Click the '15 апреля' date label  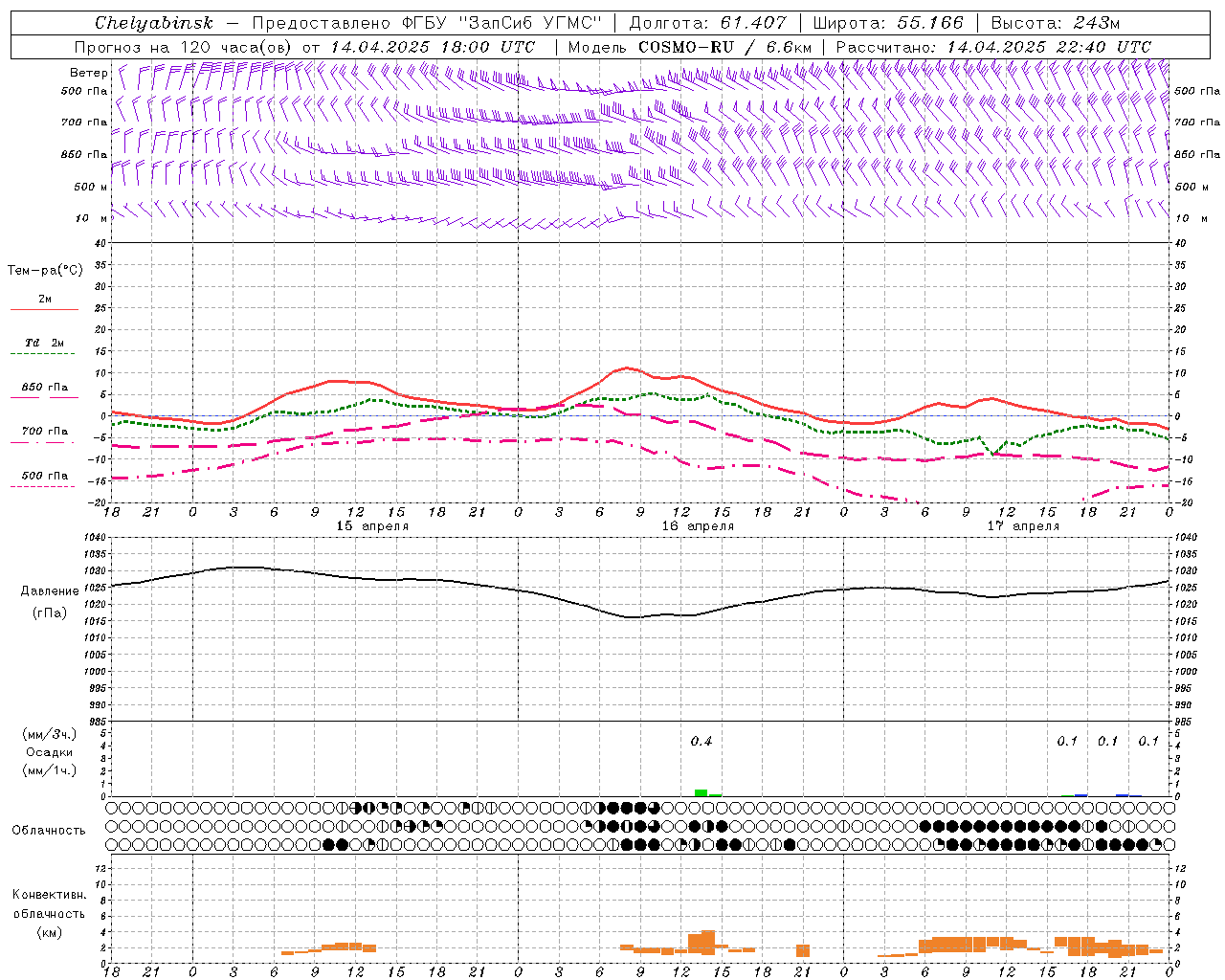tap(372, 526)
